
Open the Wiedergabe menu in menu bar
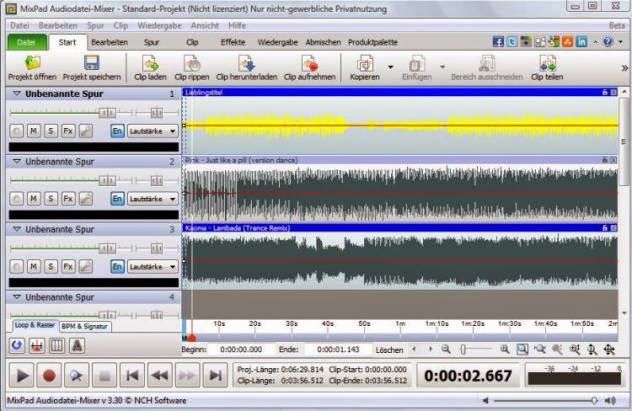pos(159,25)
